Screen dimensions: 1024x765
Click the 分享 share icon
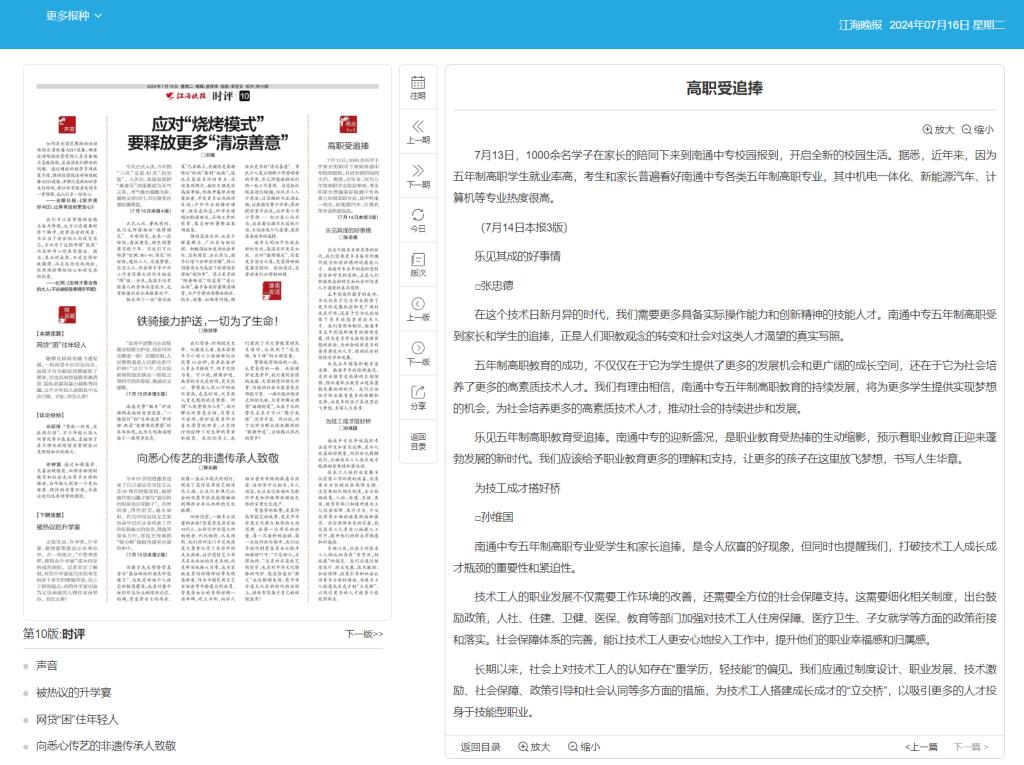[418, 398]
